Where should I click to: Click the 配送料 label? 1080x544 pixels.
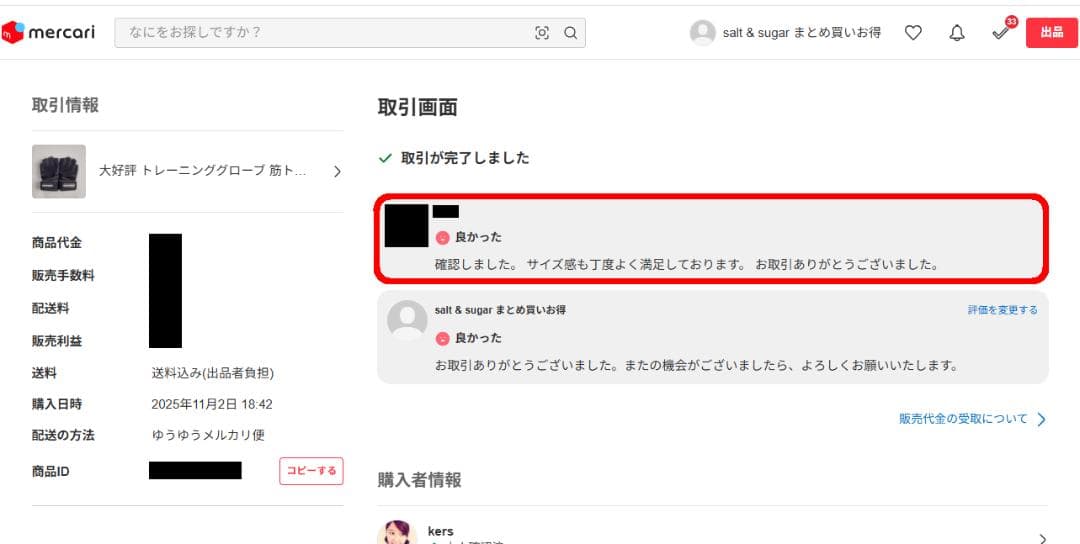pyautogui.click(x=50, y=308)
